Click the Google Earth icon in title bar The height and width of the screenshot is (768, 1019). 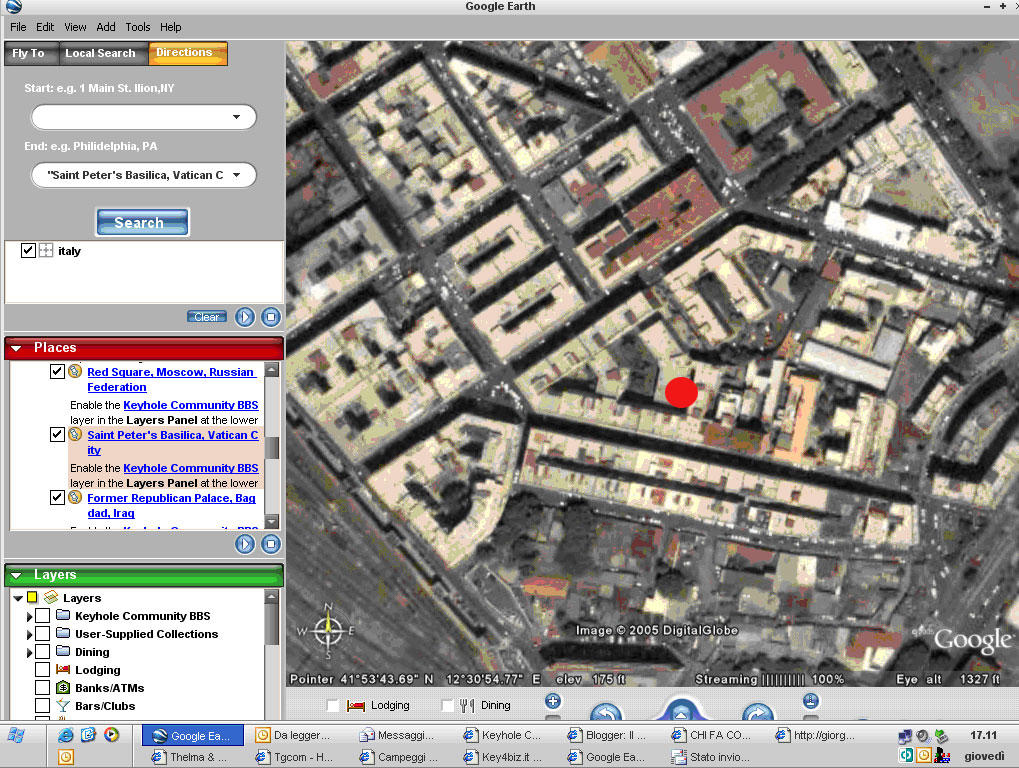tap(14, 6)
